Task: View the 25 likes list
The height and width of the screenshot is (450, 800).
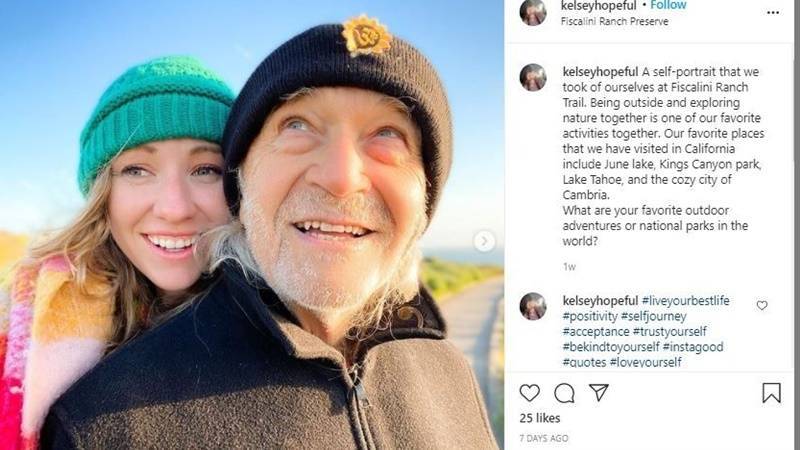Action: [x=540, y=418]
